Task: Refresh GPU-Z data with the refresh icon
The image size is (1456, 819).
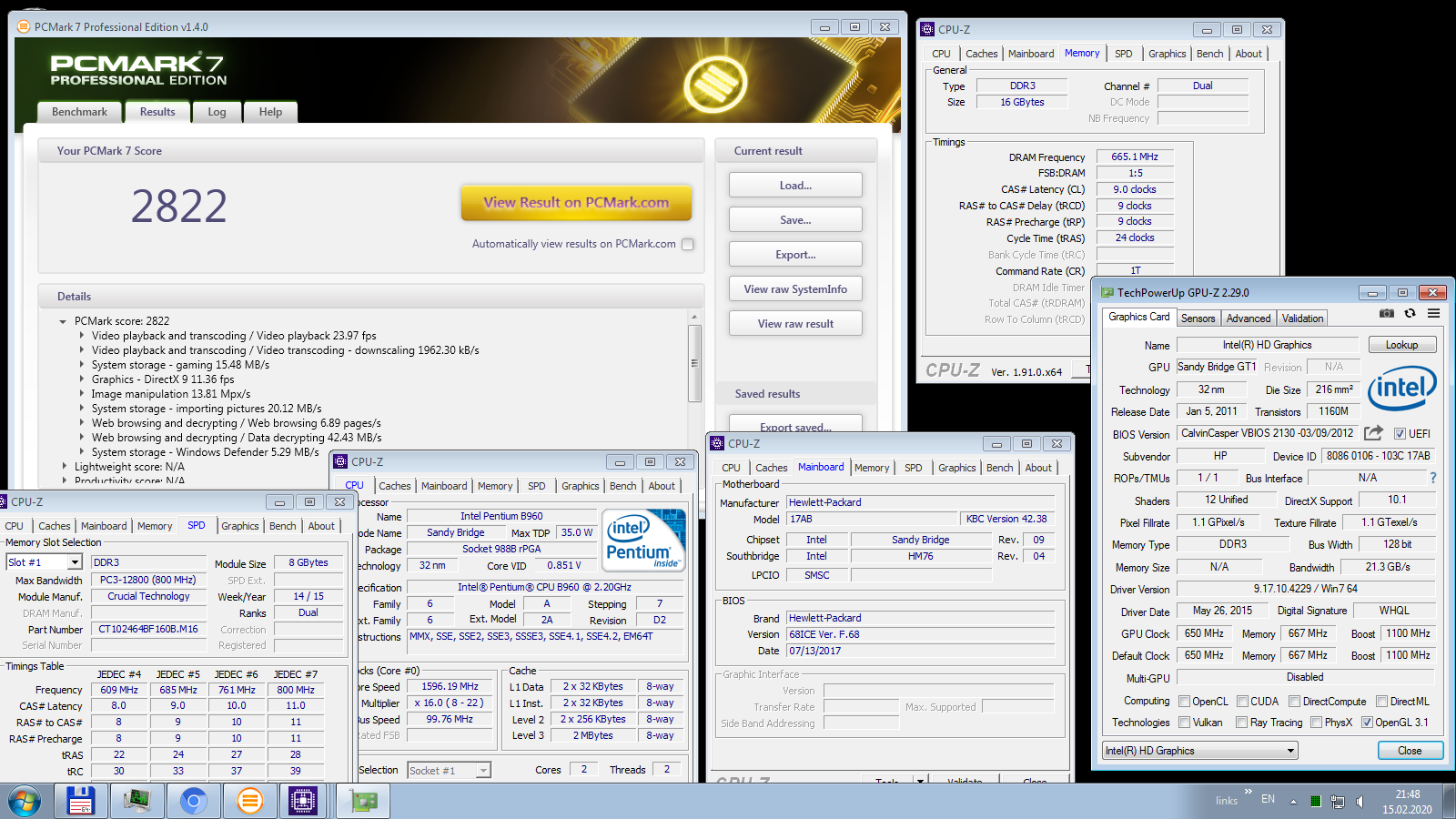Action: [1410, 314]
